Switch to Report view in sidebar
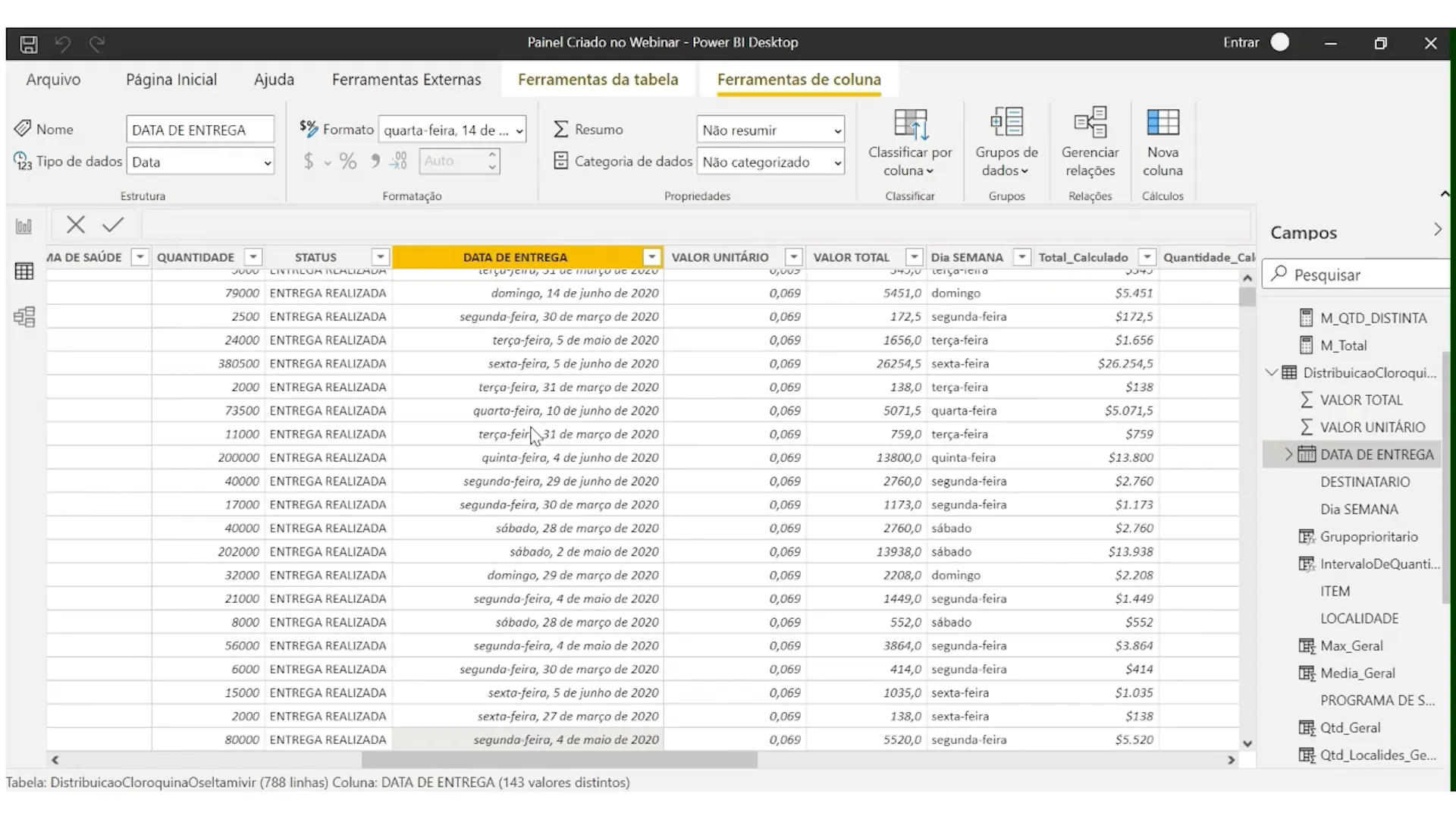1456x819 pixels. pos(24,226)
